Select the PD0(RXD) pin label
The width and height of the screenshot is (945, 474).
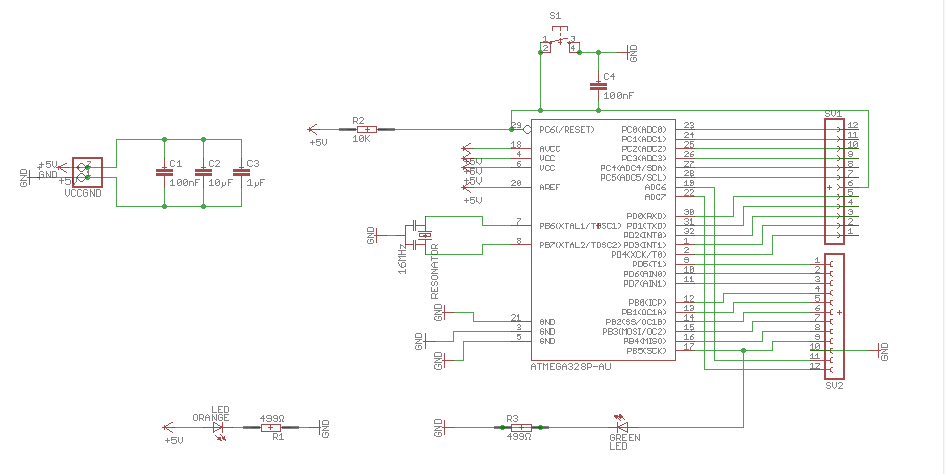tap(647, 216)
